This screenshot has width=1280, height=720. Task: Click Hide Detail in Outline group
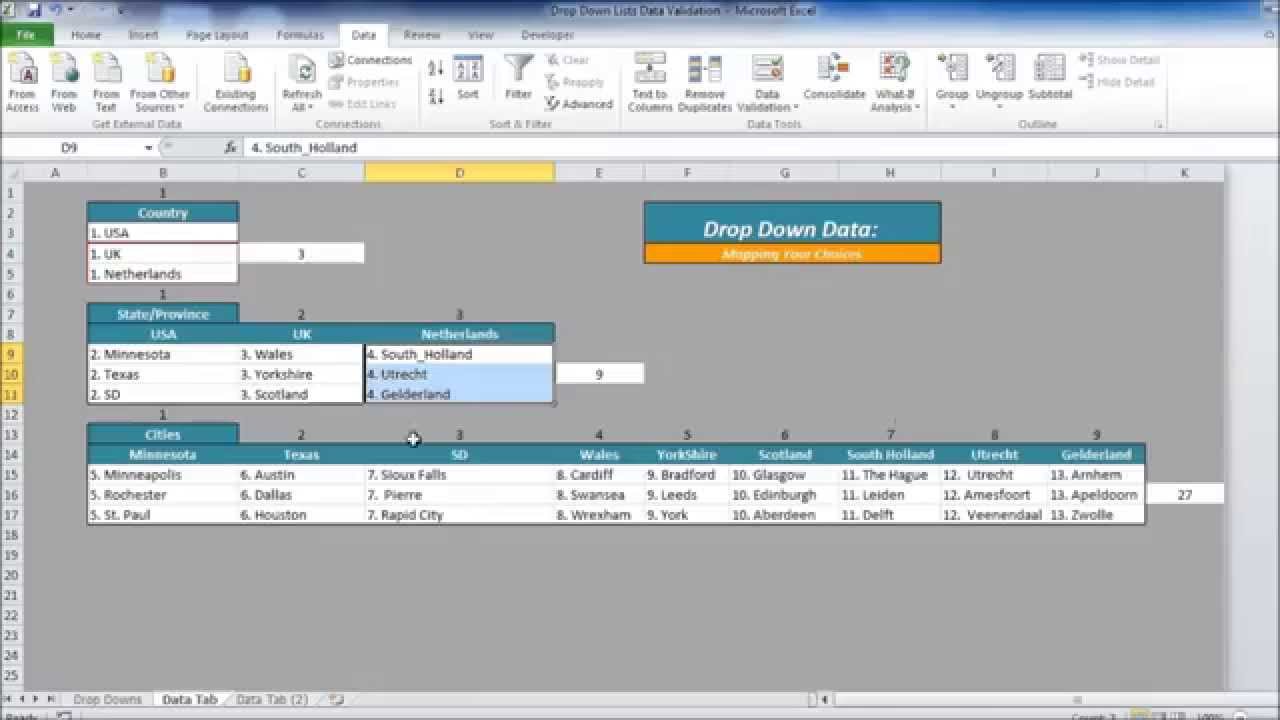pos(1117,82)
